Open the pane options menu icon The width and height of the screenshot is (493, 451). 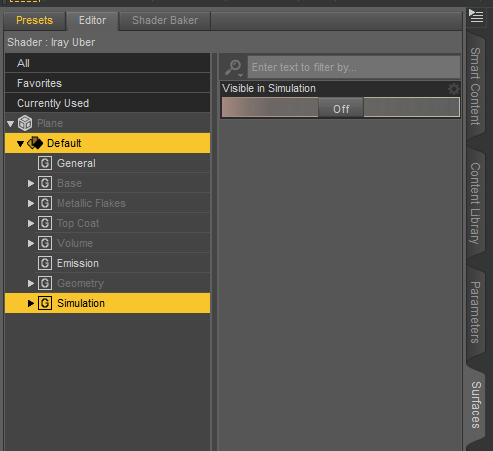point(476,16)
